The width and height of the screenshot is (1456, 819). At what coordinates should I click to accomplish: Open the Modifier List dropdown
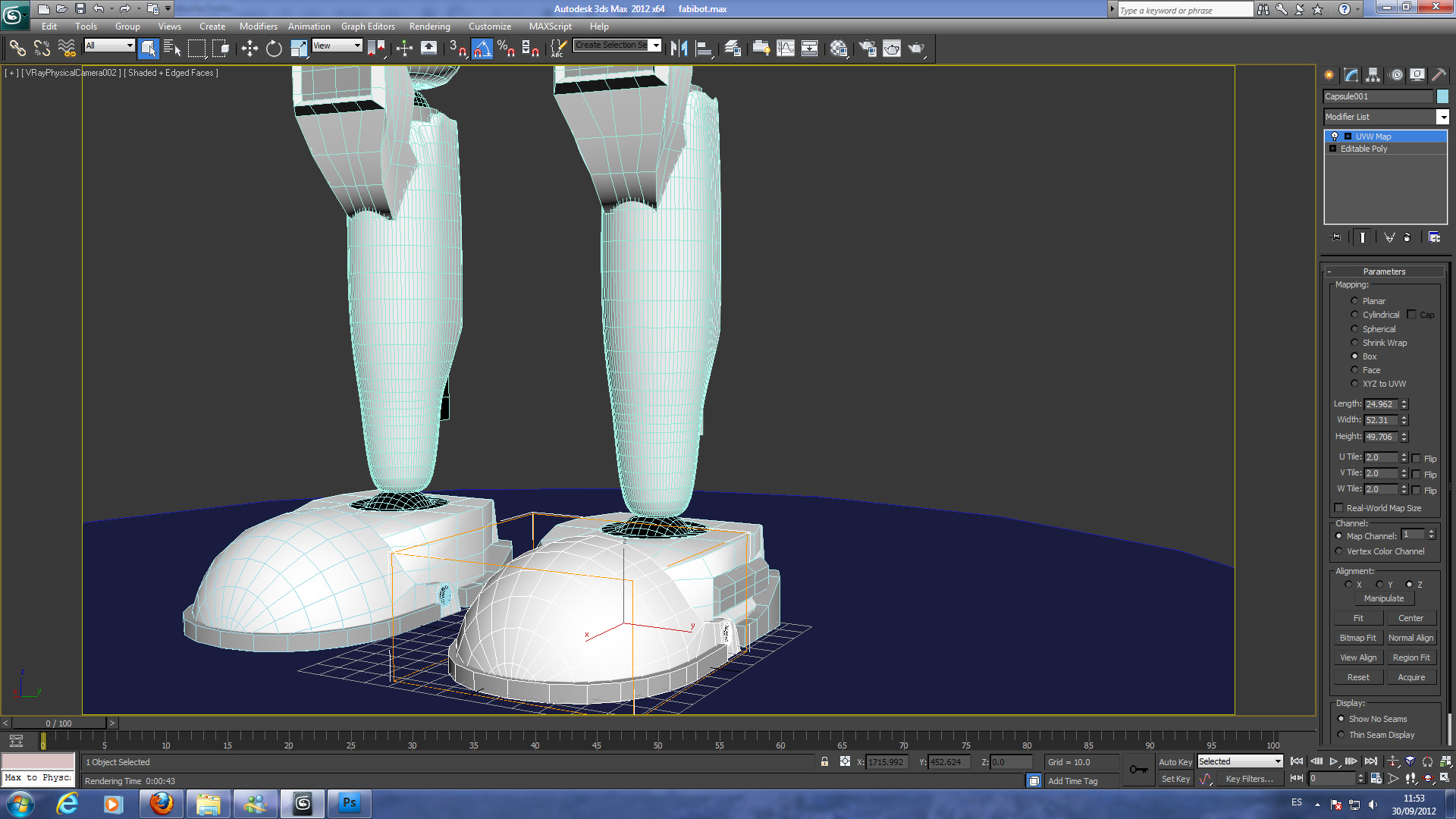pyautogui.click(x=1442, y=117)
